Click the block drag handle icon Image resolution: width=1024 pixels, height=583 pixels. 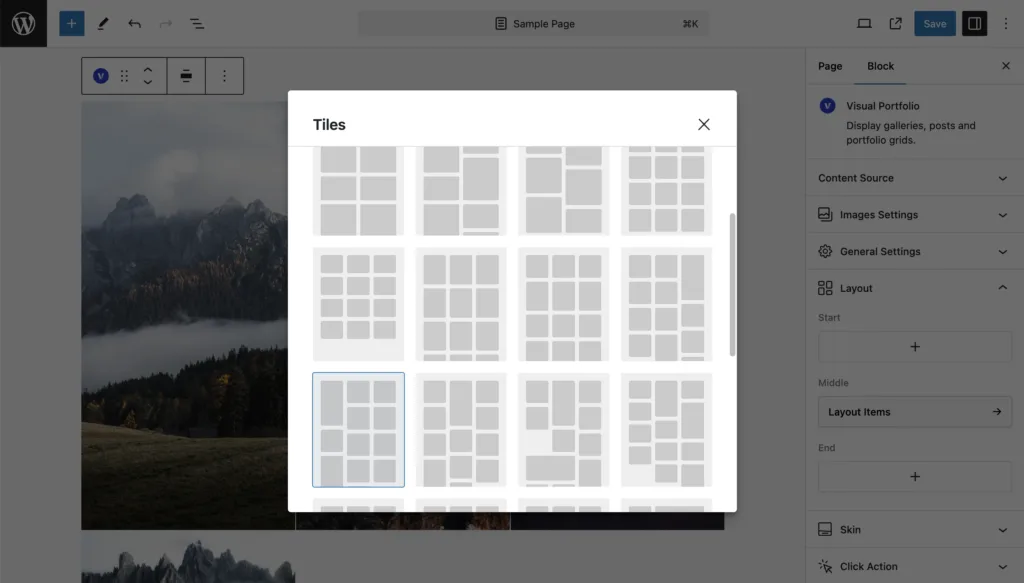124,76
